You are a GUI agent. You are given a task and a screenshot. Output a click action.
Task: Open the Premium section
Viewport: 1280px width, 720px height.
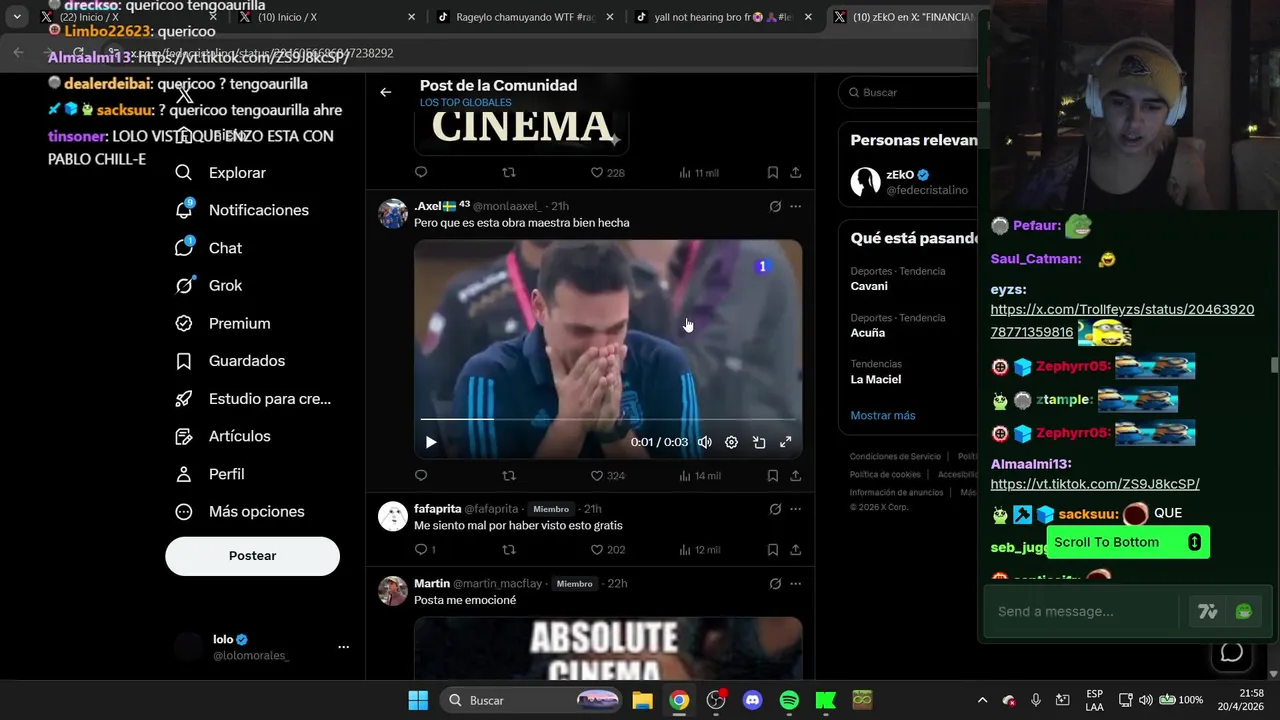coord(222,323)
